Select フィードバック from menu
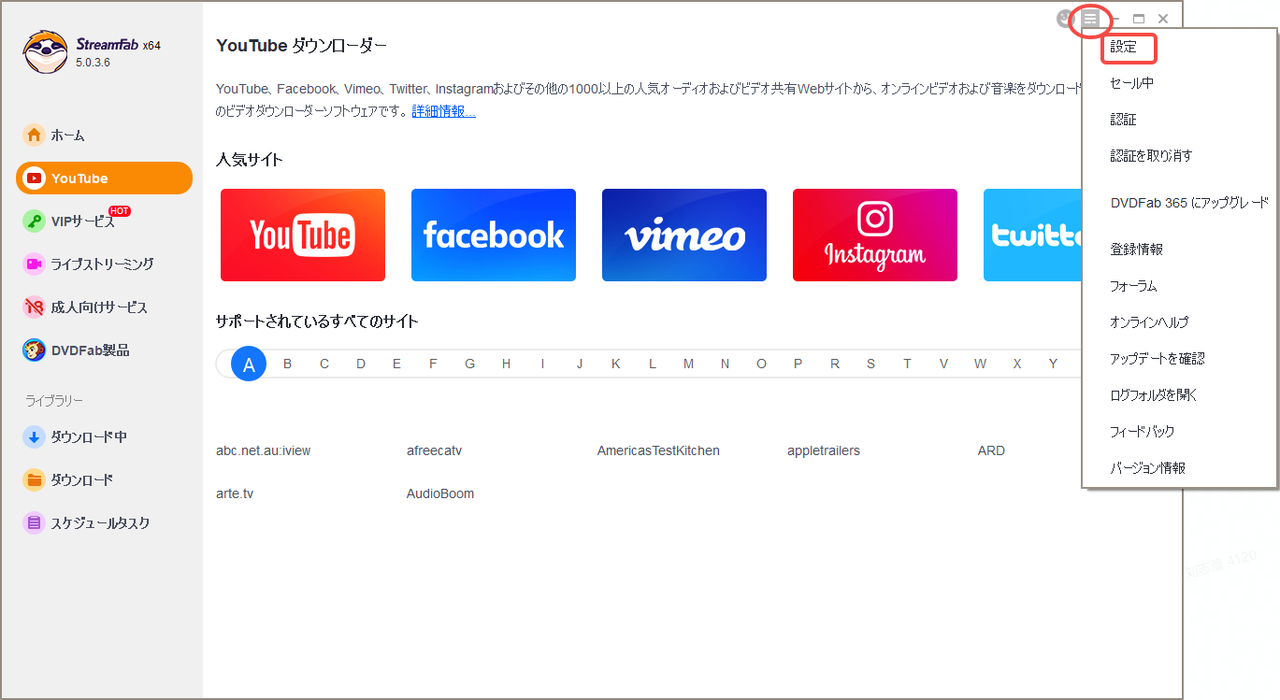1280x700 pixels. click(1142, 431)
